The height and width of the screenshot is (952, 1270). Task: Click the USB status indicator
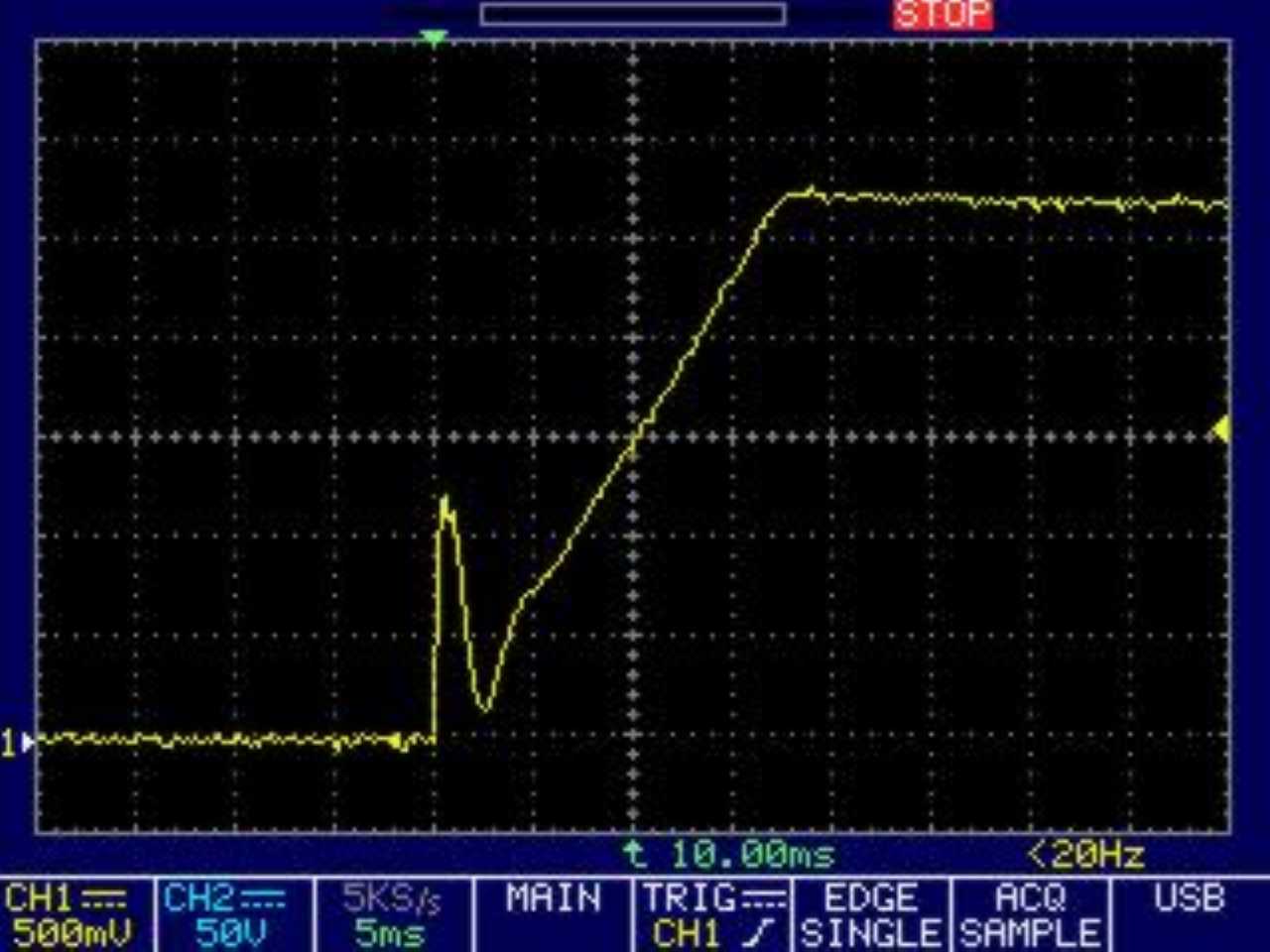[x=1189, y=899]
